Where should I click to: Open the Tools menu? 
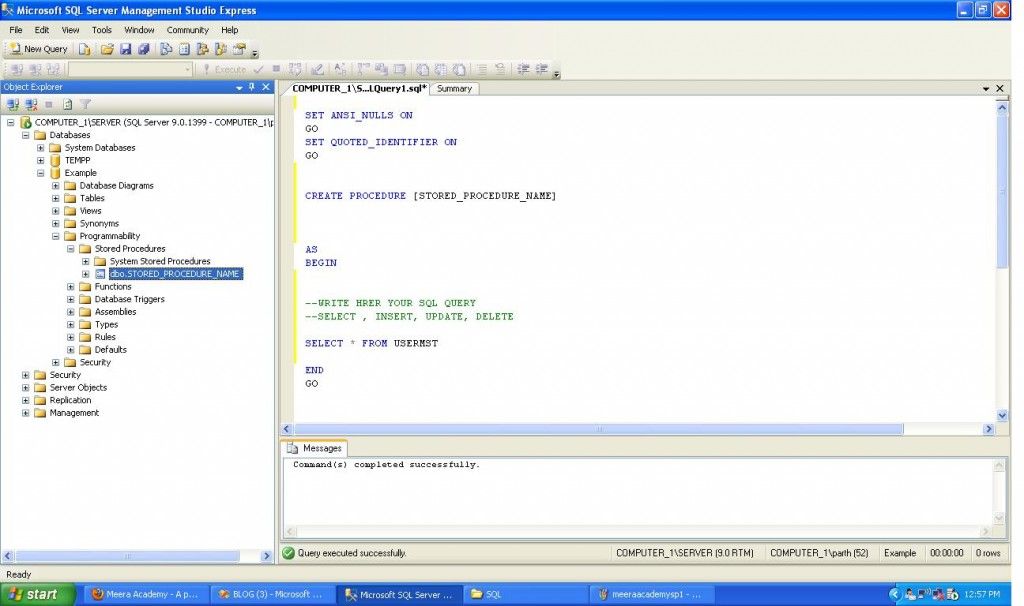click(101, 30)
